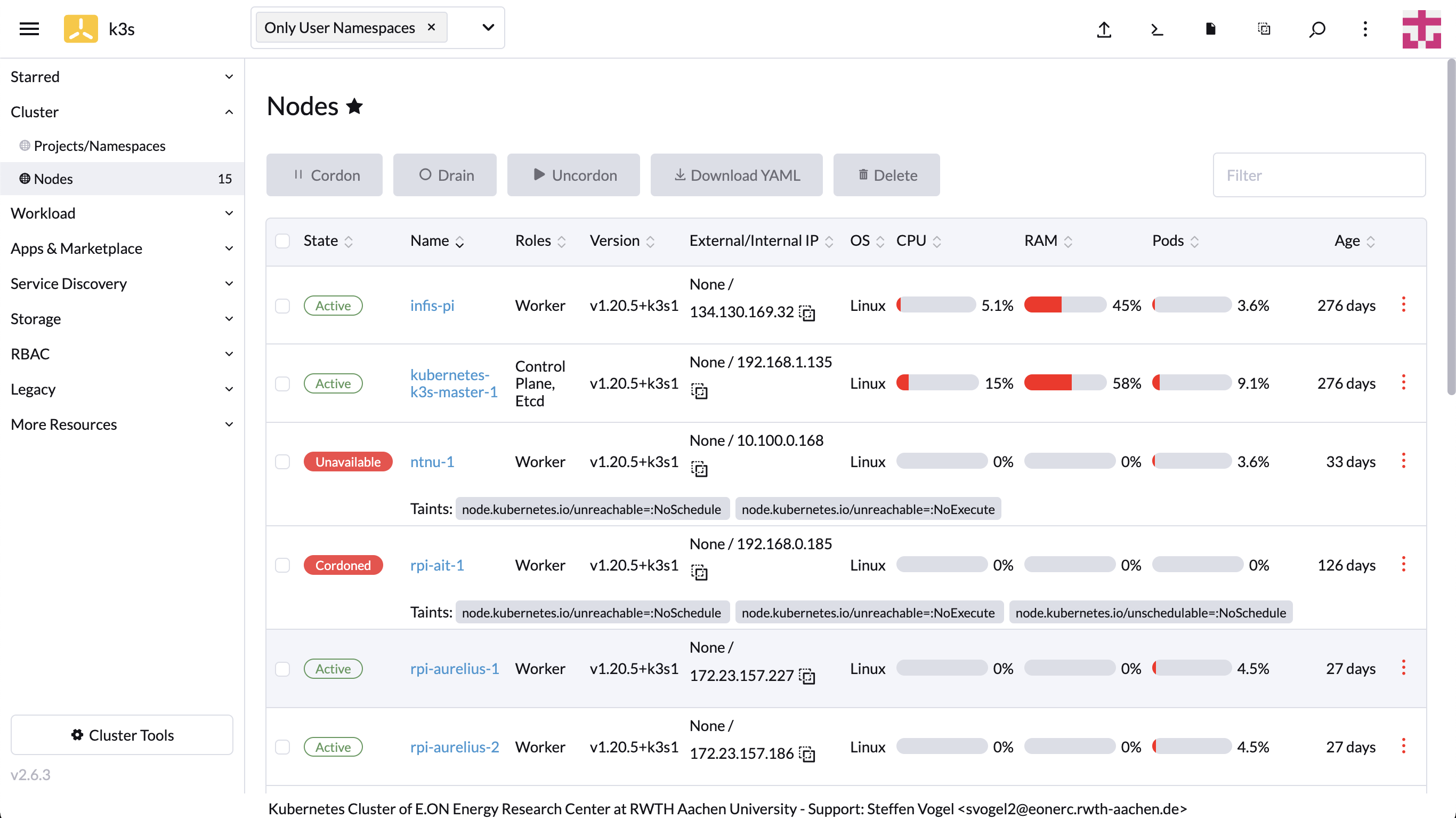
Task: Click the k3s cluster logo icon
Action: click(81, 28)
